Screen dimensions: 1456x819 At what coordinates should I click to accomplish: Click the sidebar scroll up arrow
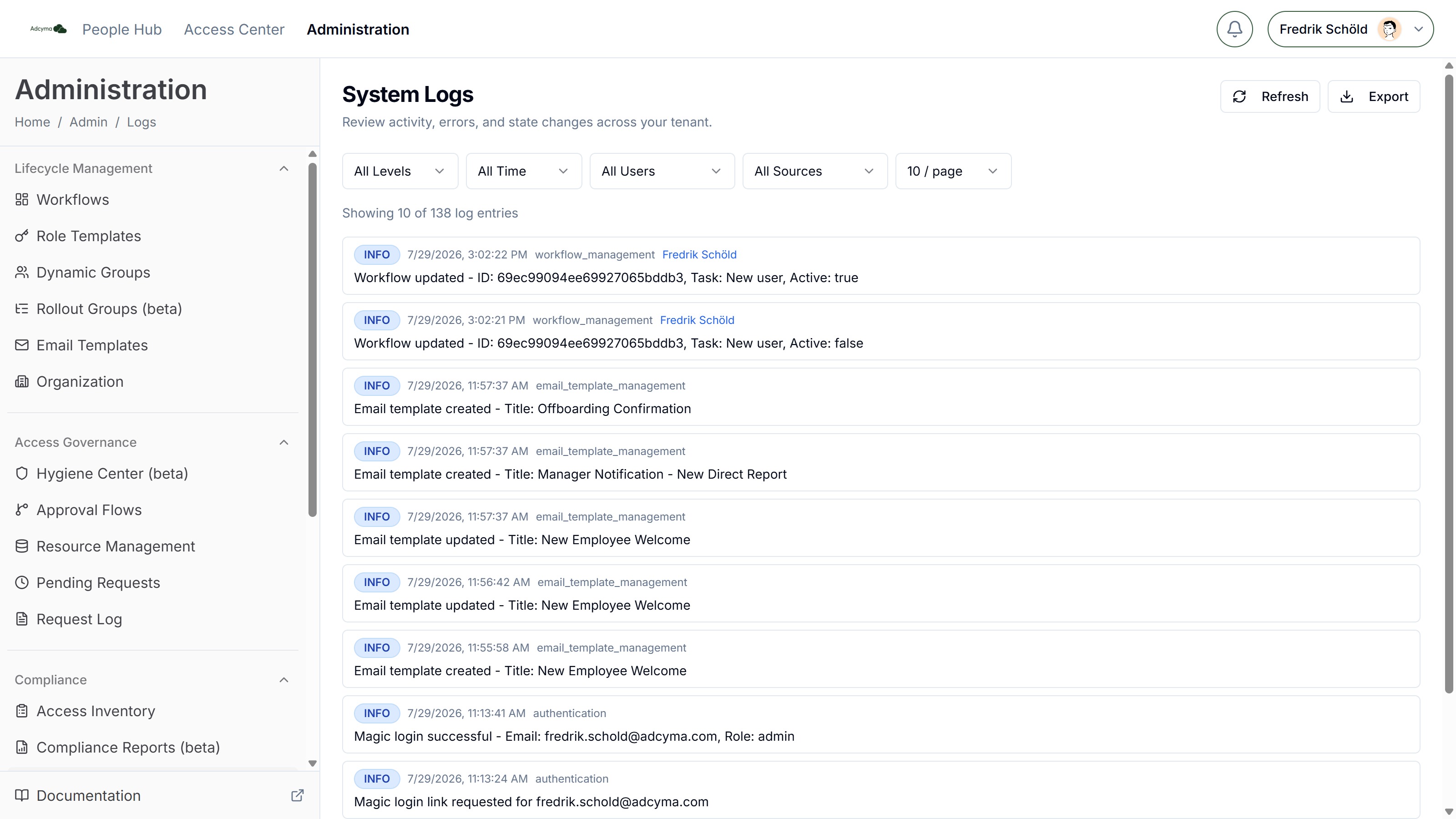tap(313, 154)
